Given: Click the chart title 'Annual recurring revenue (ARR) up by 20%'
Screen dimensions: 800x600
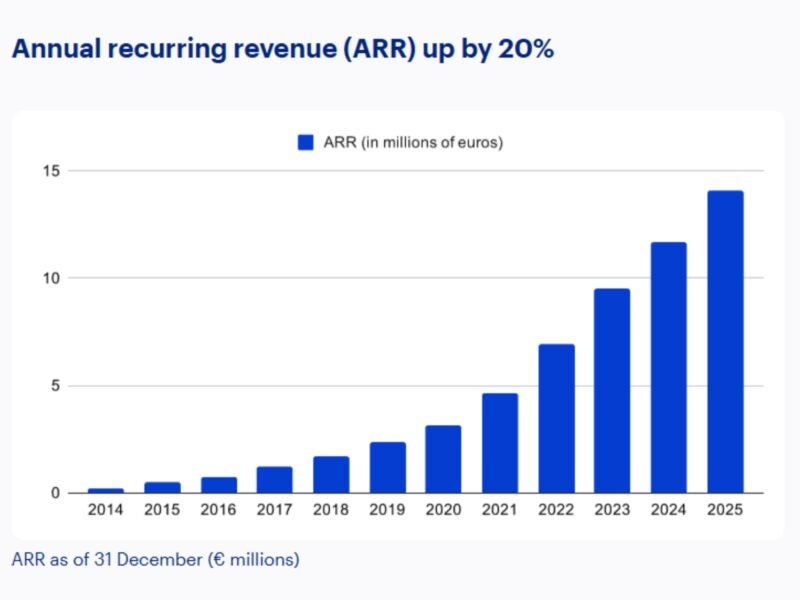Looking at the screenshot, I should (x=283, y=49).
